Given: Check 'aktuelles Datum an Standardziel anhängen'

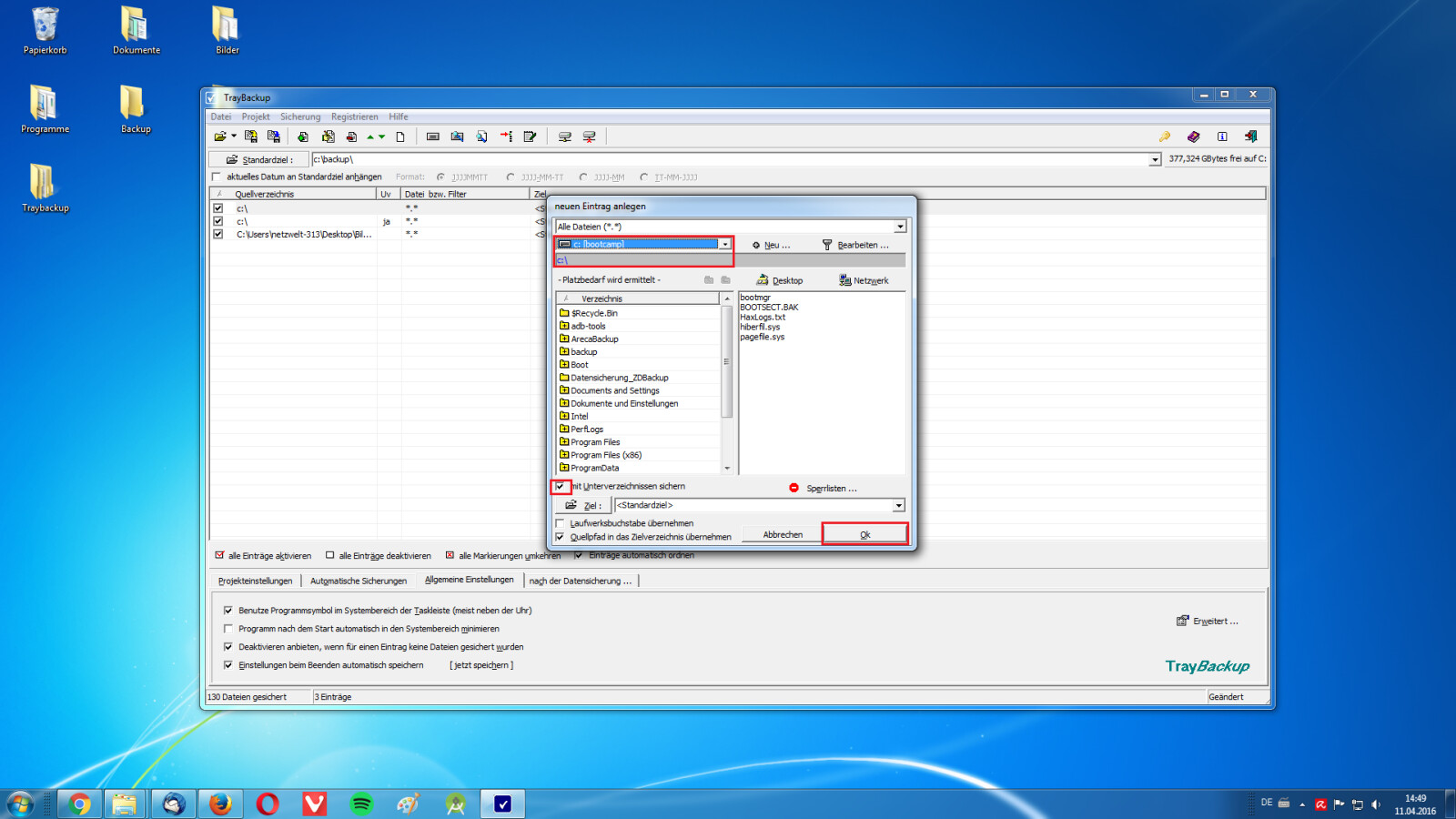Looking at the screenshot, I should (217, 177).
